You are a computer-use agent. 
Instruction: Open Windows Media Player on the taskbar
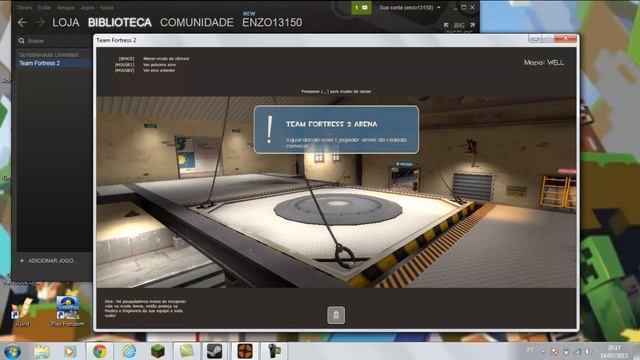point(70,351)
